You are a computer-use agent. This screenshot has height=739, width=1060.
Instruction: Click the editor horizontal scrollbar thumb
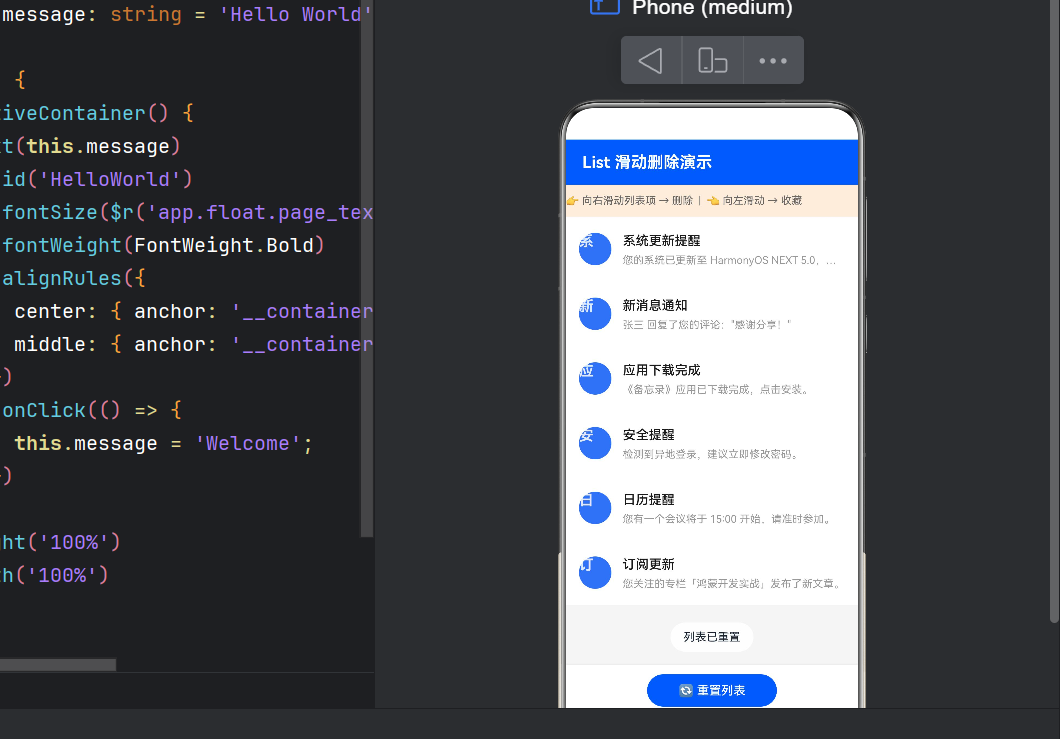pos(58,665)
